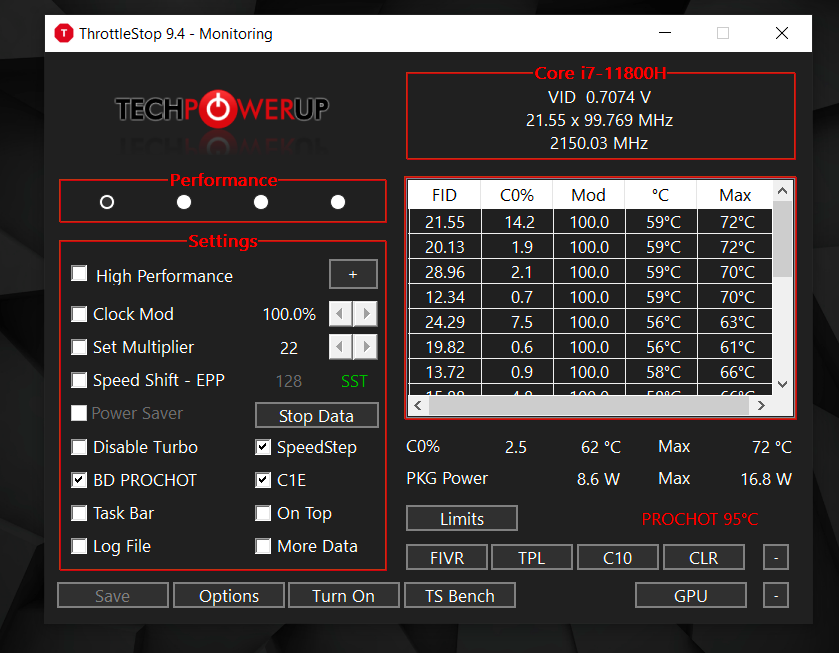Click the Max column header

pyautogui.click(x=735, y=195)
